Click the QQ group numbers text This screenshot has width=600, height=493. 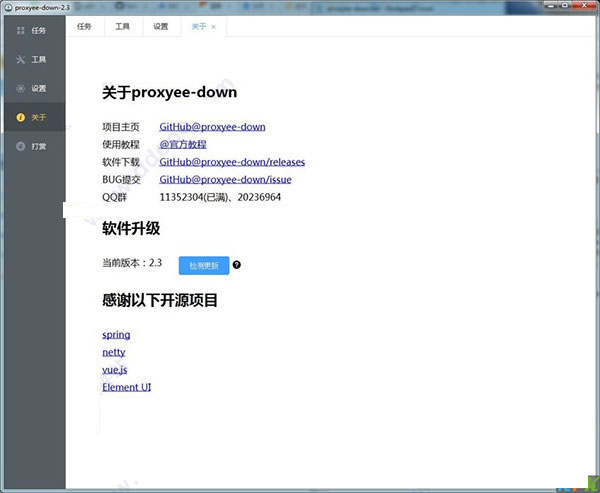pyautogui.click(x=220, y=197)
